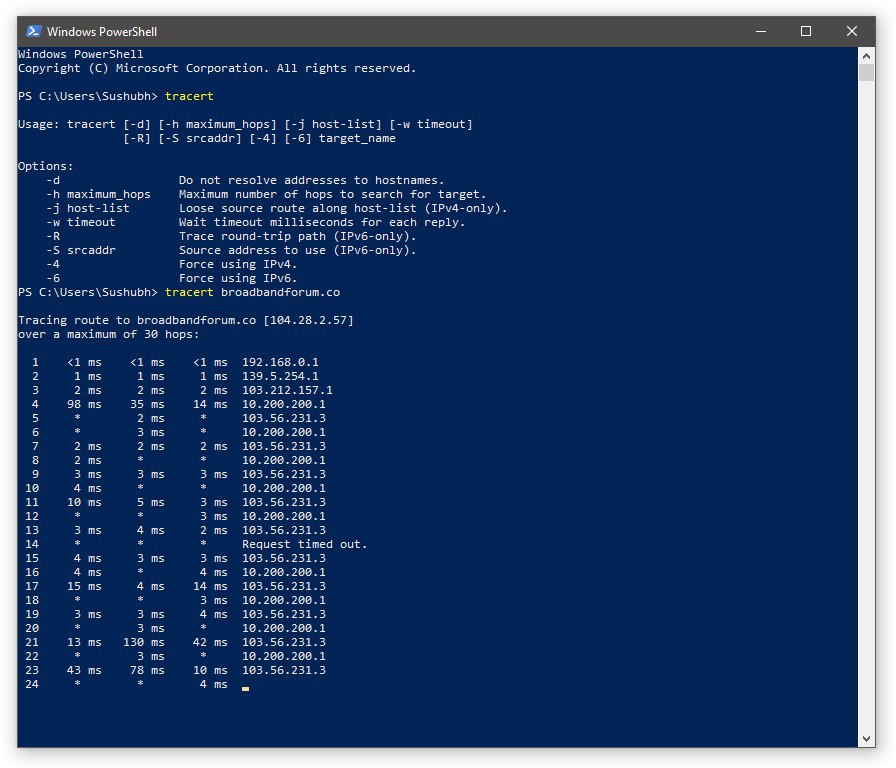Click the "Windows PowerShell" title bar text
The height and width of the screenshot is (768, 896).
(x=102, y=31)
